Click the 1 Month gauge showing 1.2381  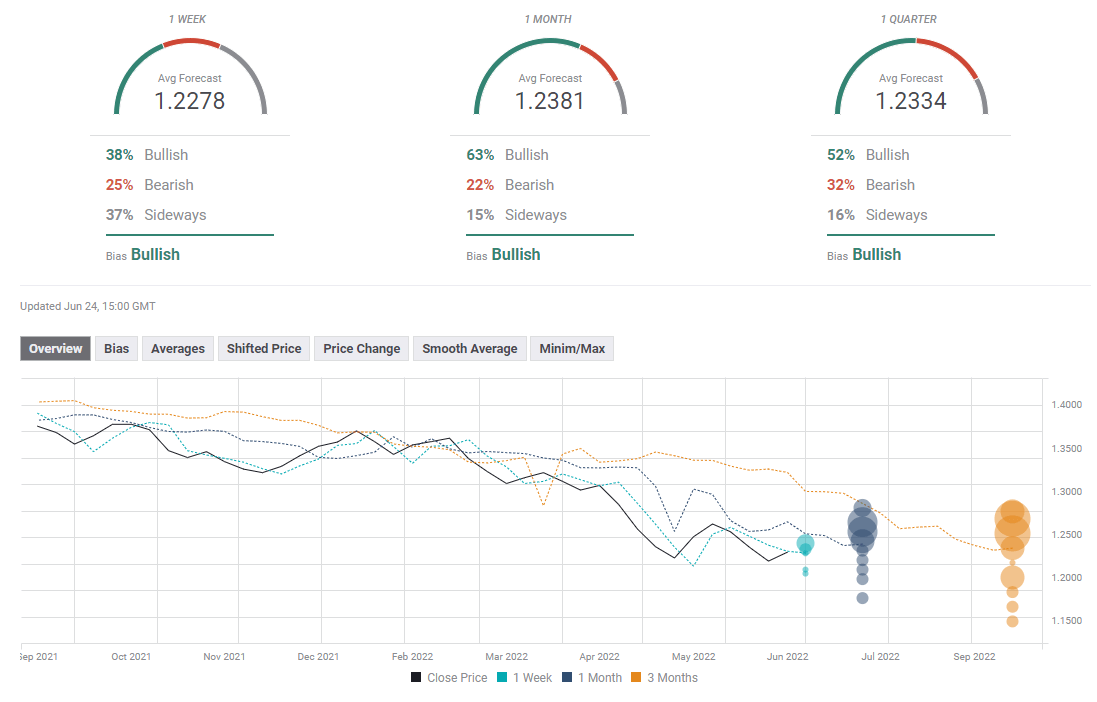[x=550, y=88]
